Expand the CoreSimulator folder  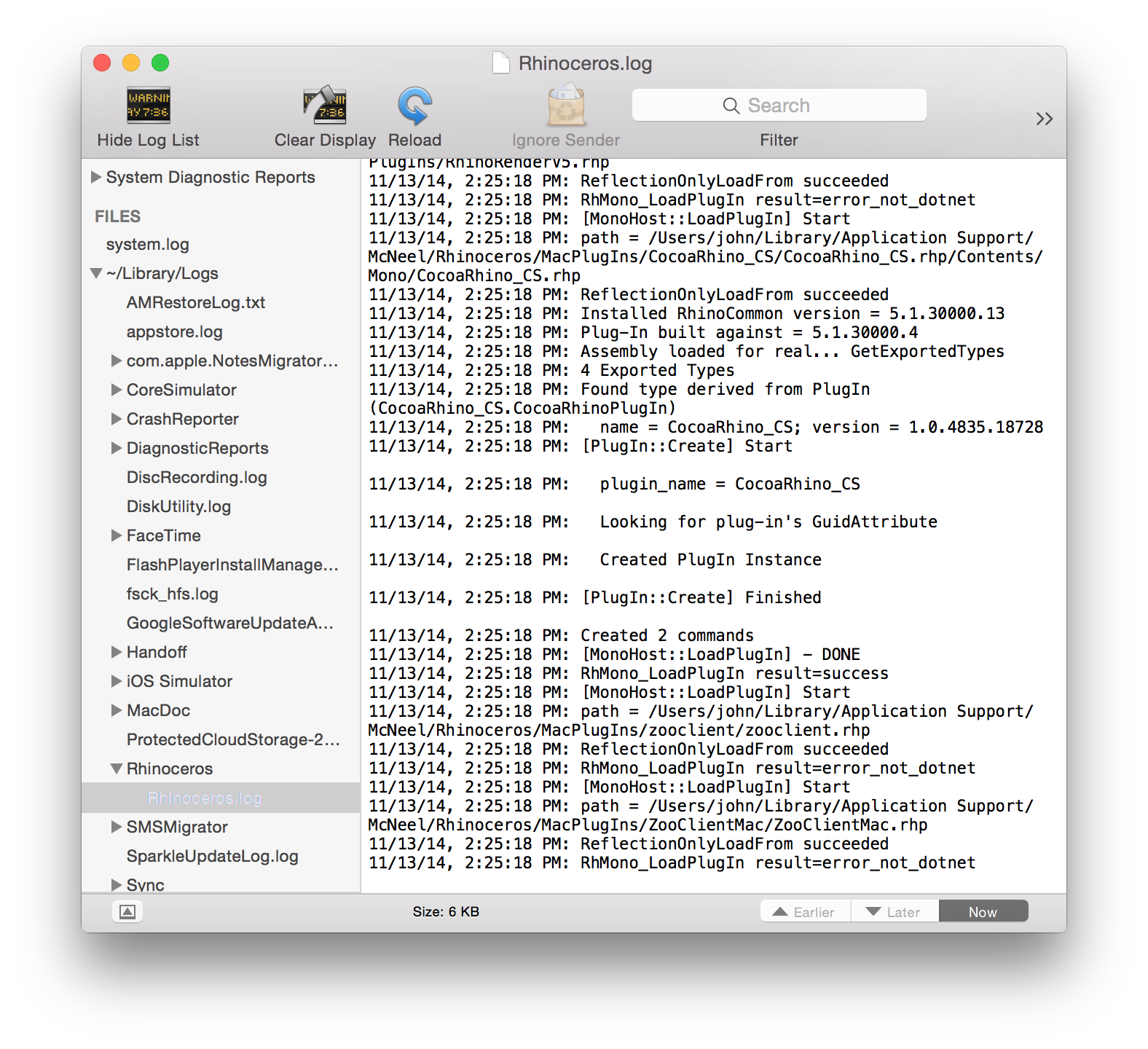117,390
